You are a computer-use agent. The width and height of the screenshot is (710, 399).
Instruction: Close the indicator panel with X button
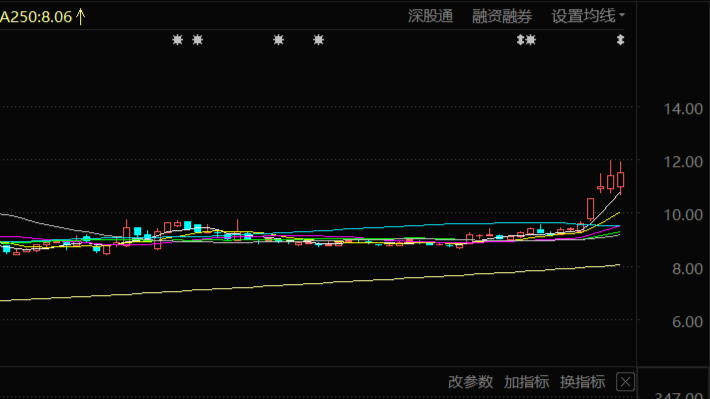[625, 382]
